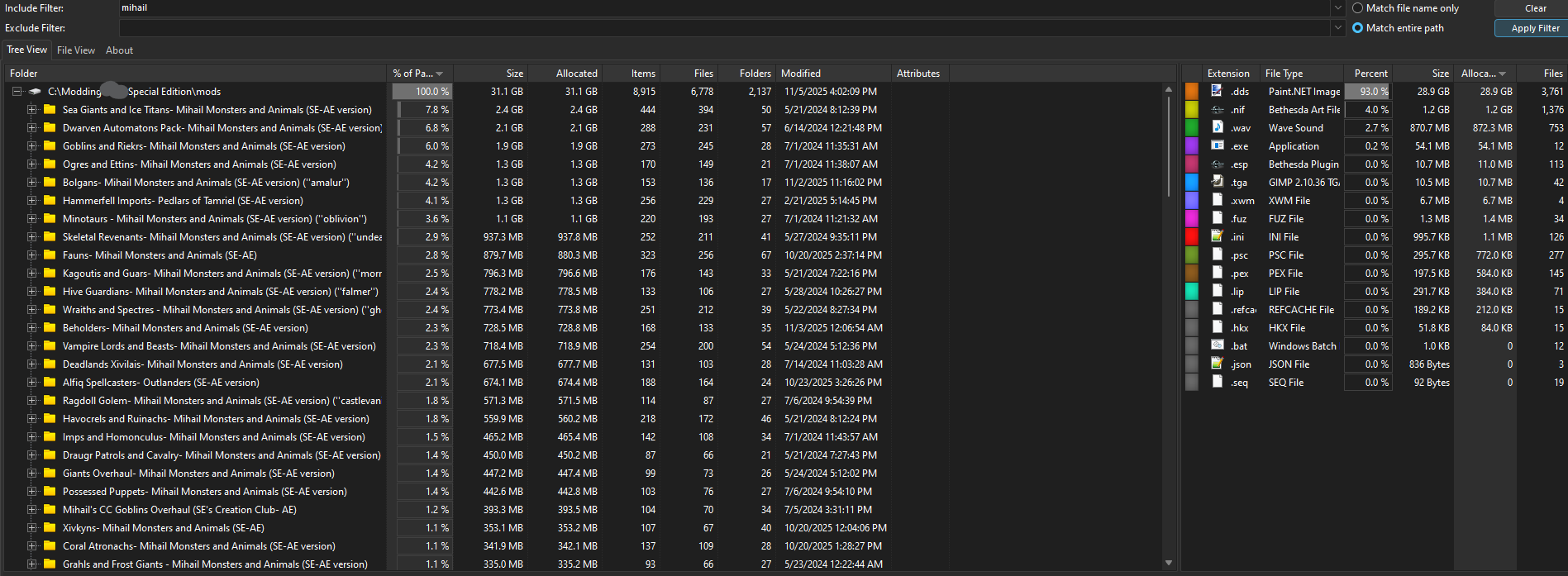
Task: Open the Exclude Filter dropdown arrow
Action: (x=1337, y=28)
